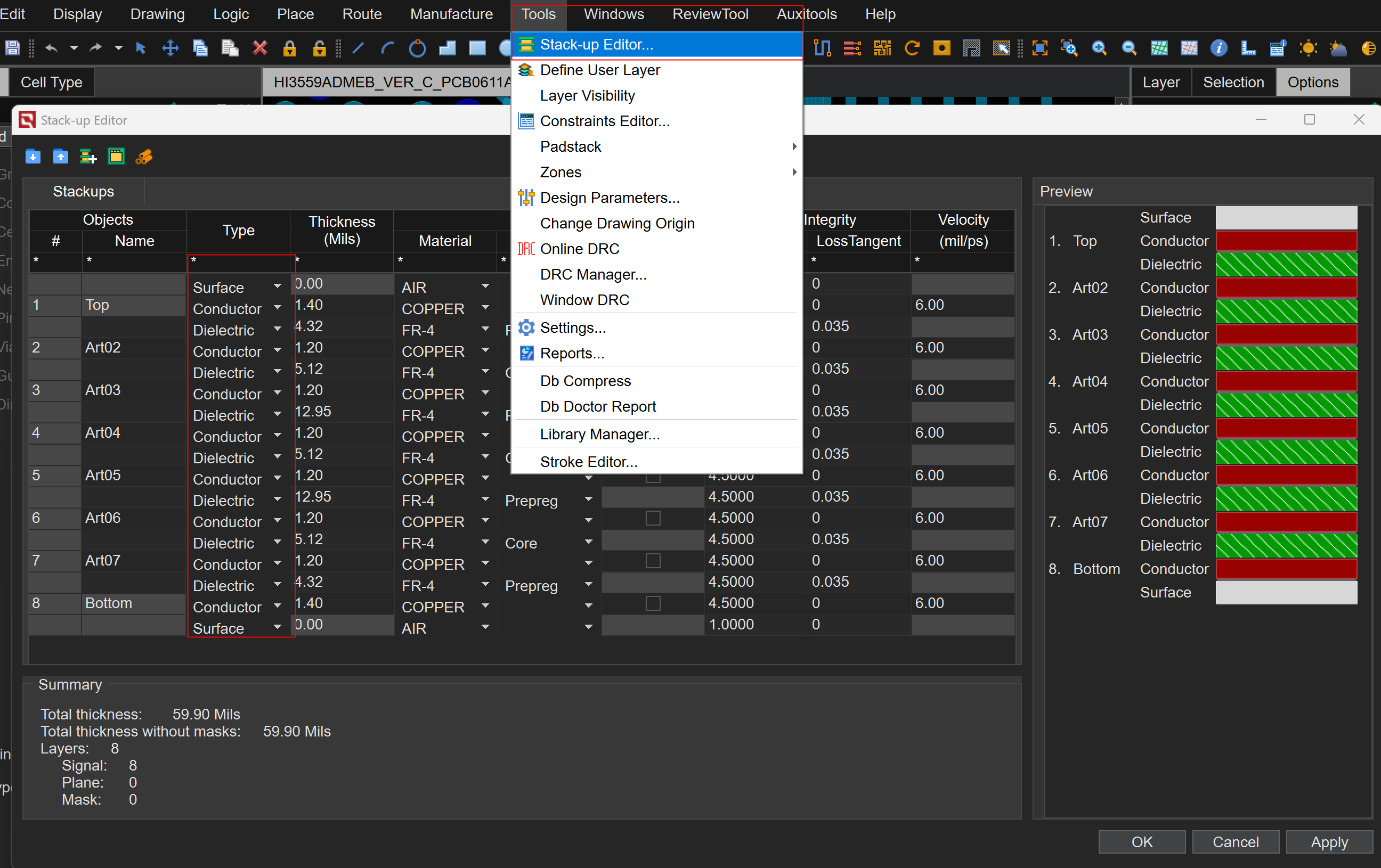Toggle the checkbox in the Art06 layer row
This screenshot has width=1381, height=868.
coord(653,518)
